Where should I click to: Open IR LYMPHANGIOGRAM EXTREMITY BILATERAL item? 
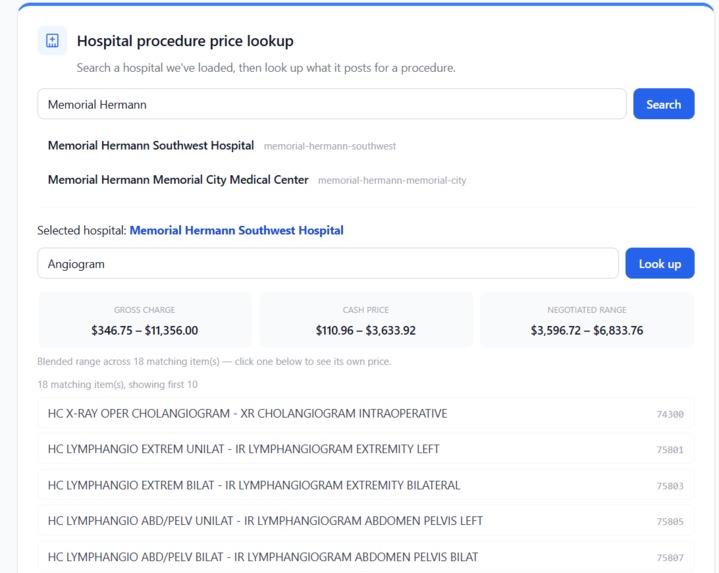pyautogui.click(x=365, y=485)
